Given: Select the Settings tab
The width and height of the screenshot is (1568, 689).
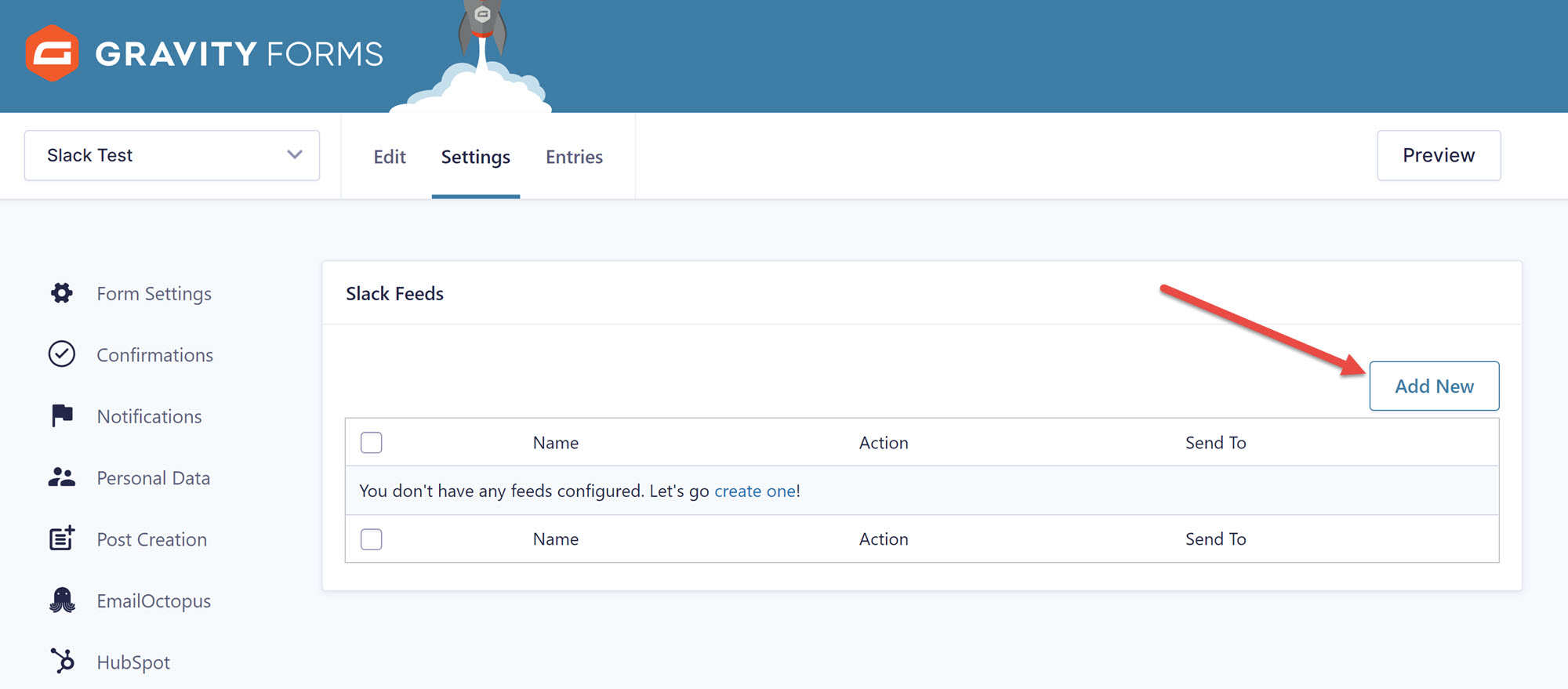Looking at the screenshot, I should click(x=475, y=157).
